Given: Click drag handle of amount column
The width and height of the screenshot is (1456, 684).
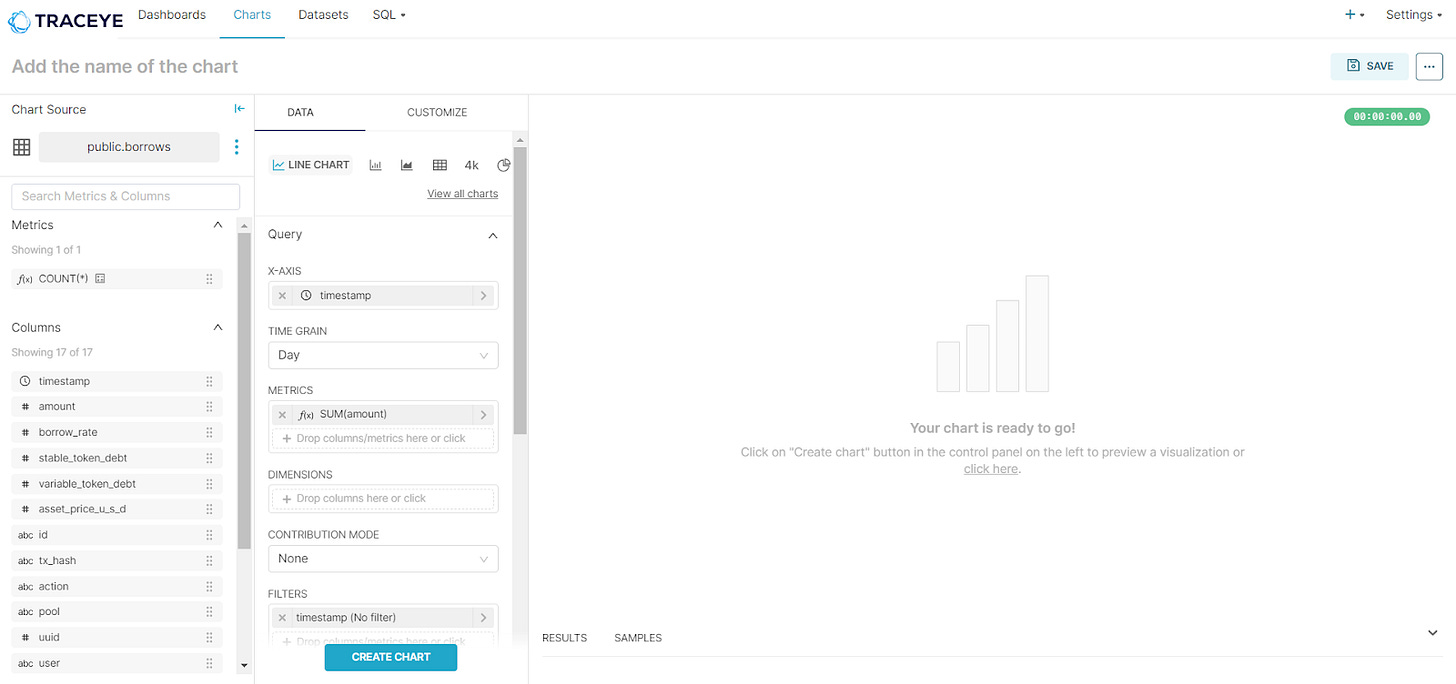Looking at the screenshot, I should [209, 407].
